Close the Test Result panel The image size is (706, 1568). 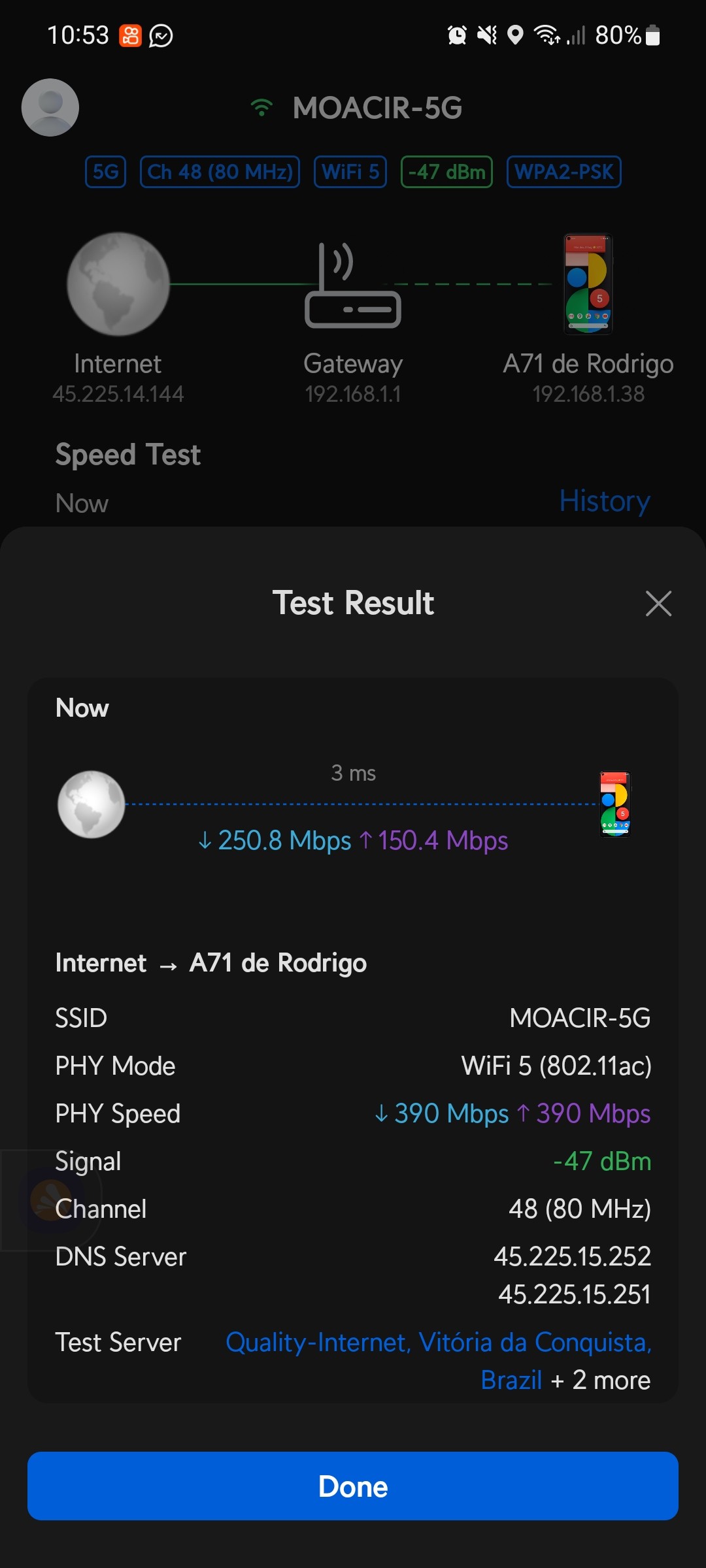pos(658,603)
